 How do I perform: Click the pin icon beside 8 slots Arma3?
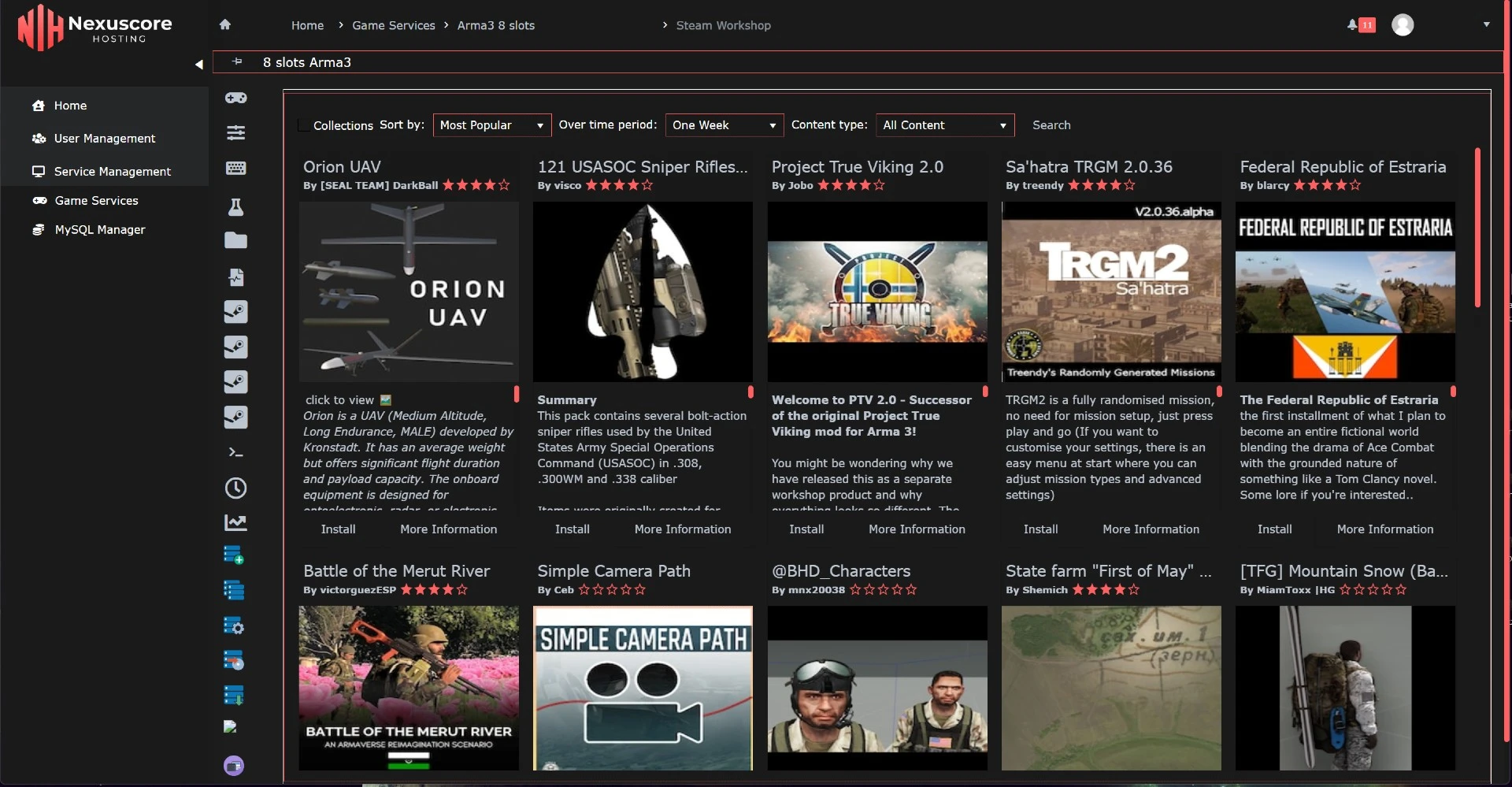tap(238, 61)
